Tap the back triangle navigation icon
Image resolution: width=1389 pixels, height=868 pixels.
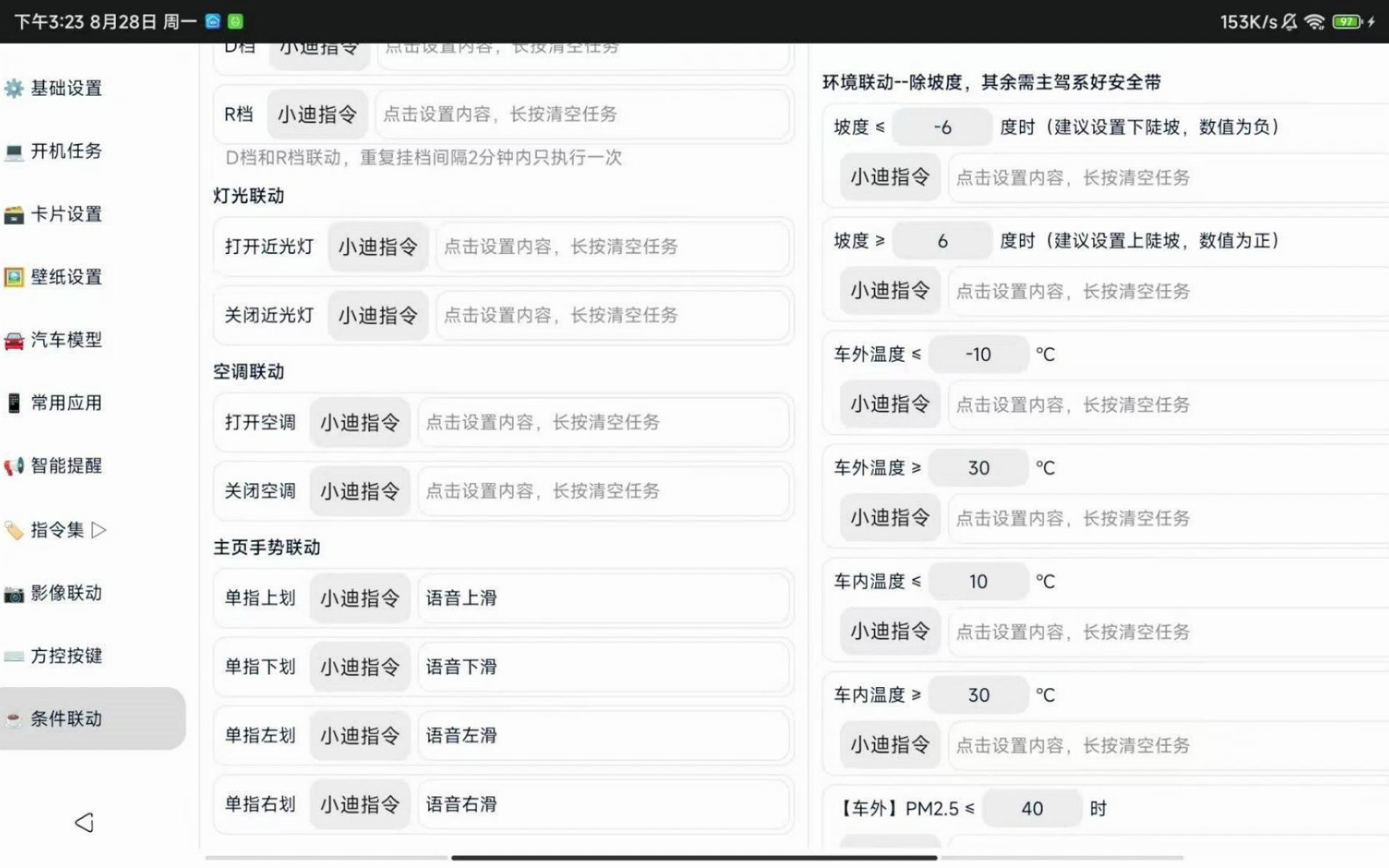(x=84, y=822)
